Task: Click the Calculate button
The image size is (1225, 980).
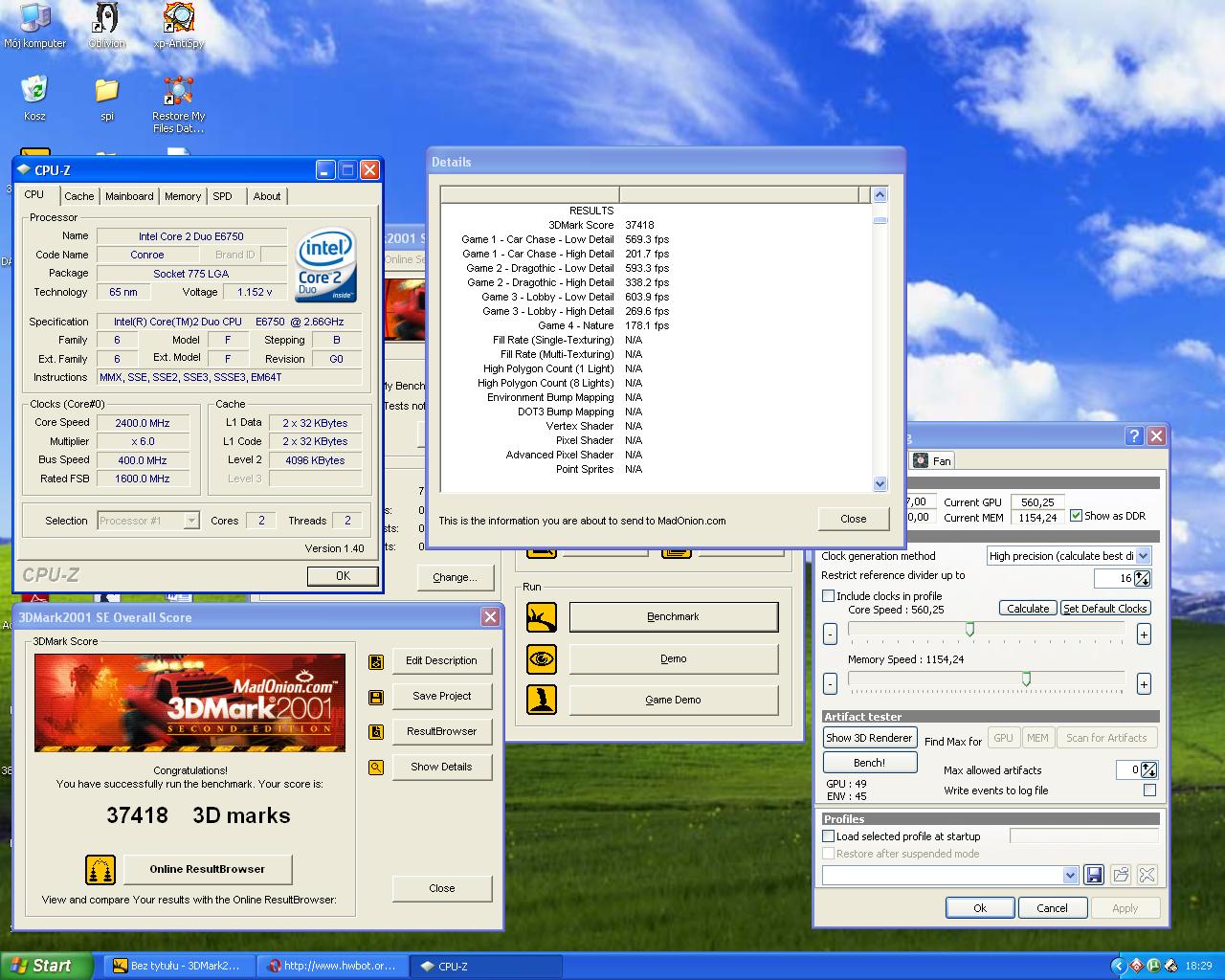Action: (1028, 609)
